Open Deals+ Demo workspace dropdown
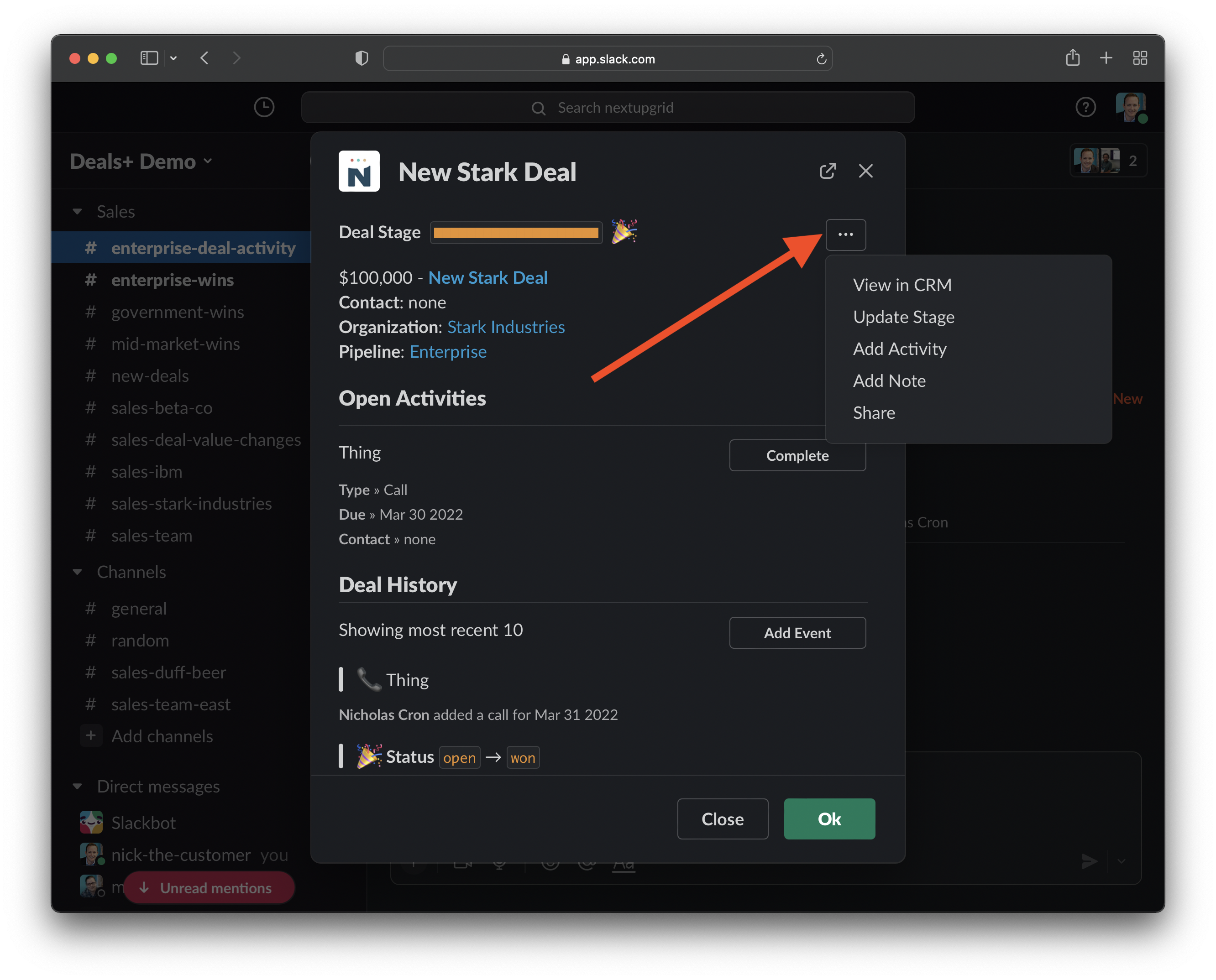1216x980 pixels. click(x=141, y=162)
